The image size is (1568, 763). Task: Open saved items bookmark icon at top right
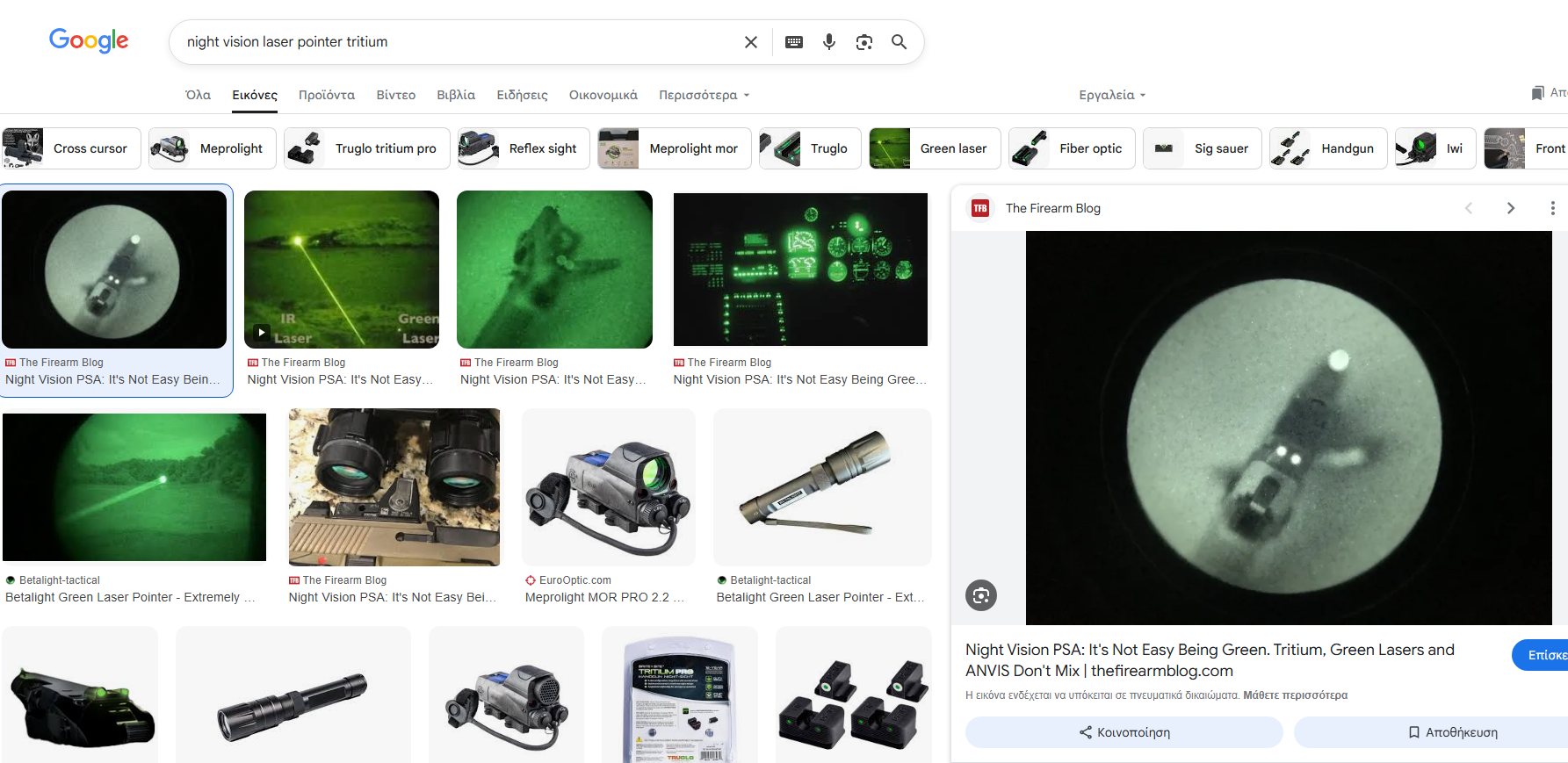[x=1537, y=93]
